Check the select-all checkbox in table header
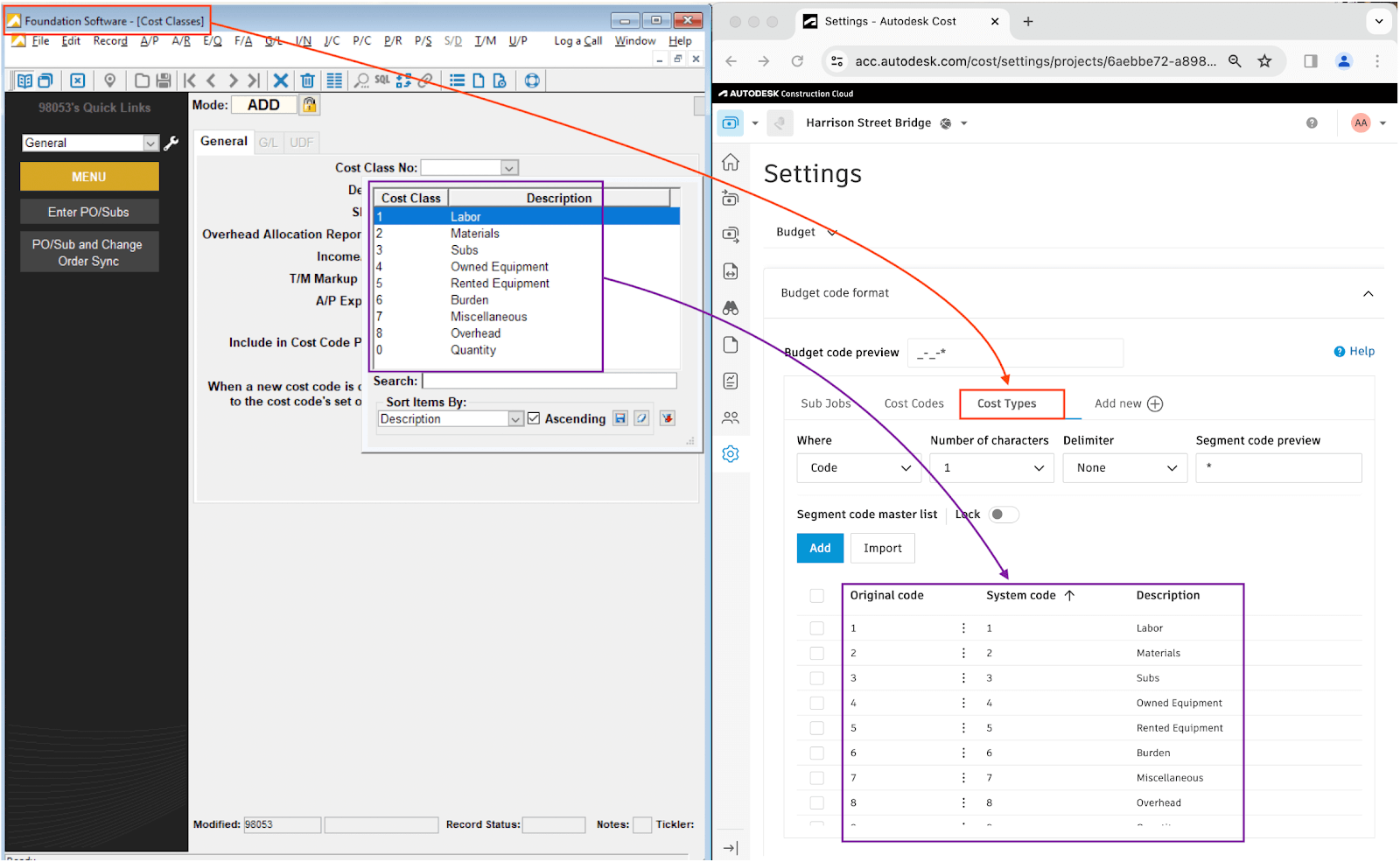Image resolution: width=1400 pixels, height=862 pixels. (x=816, y=596)
